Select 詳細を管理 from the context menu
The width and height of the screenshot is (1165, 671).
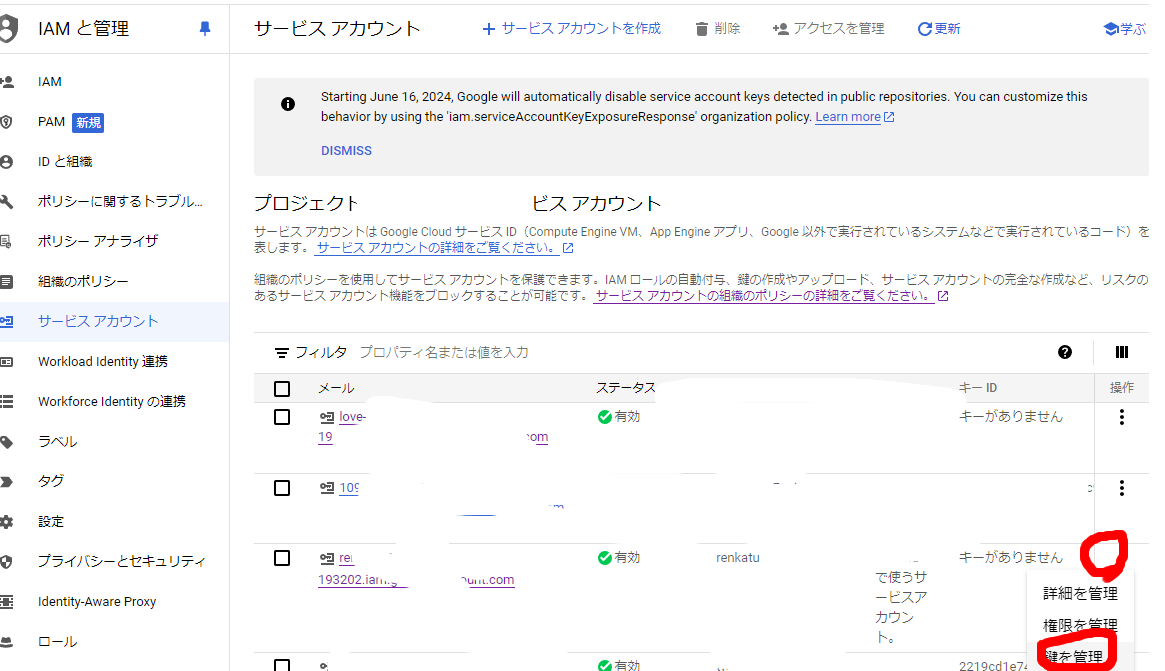pos(1080,592)
